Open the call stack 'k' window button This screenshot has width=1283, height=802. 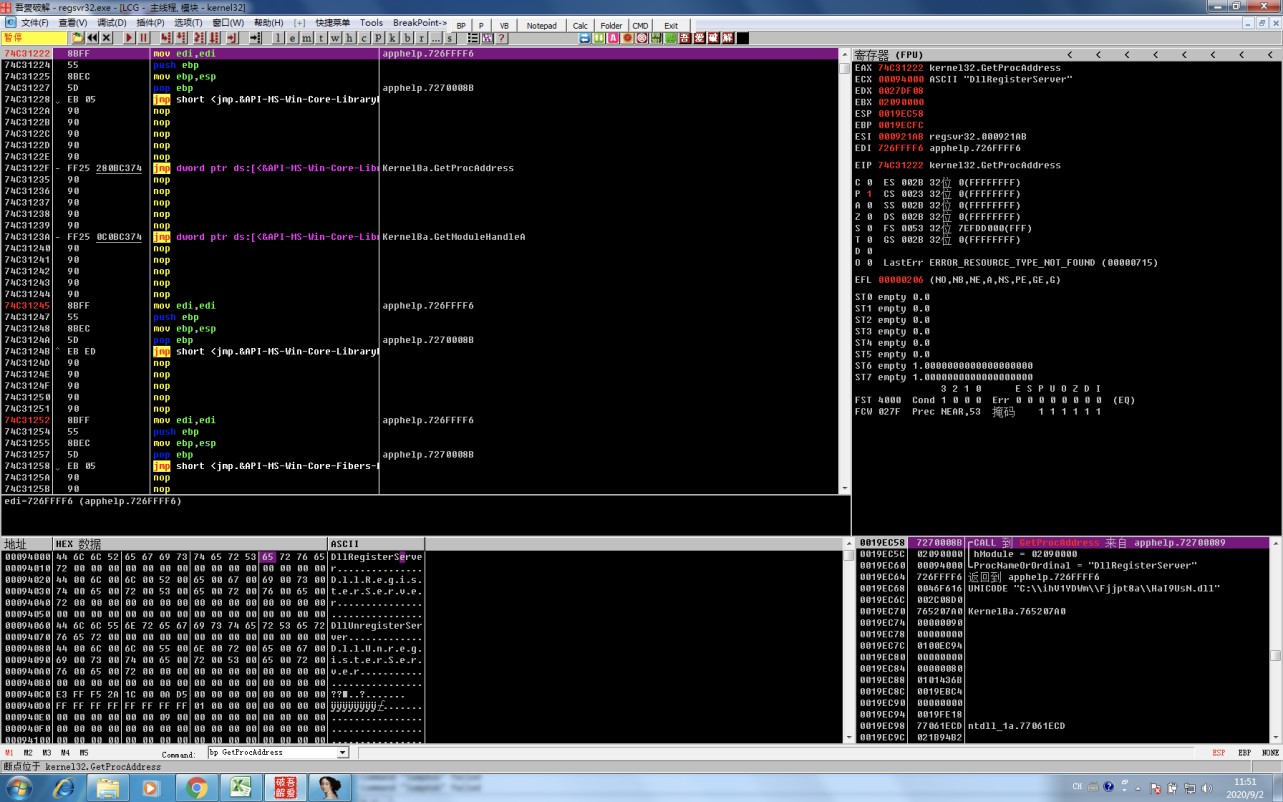click(x=392, y=38)
